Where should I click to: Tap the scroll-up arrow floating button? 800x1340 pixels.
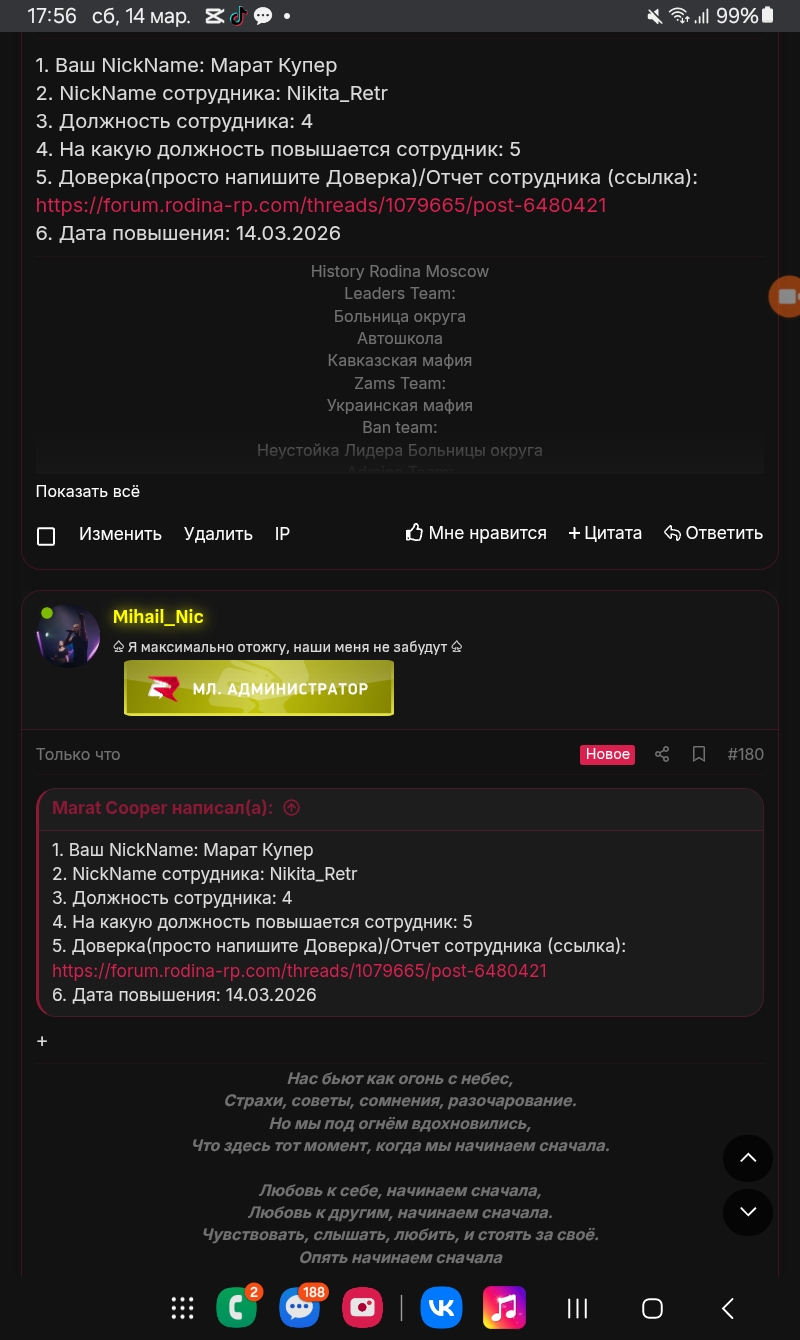pyautogui.click(x=748, y=1159)
